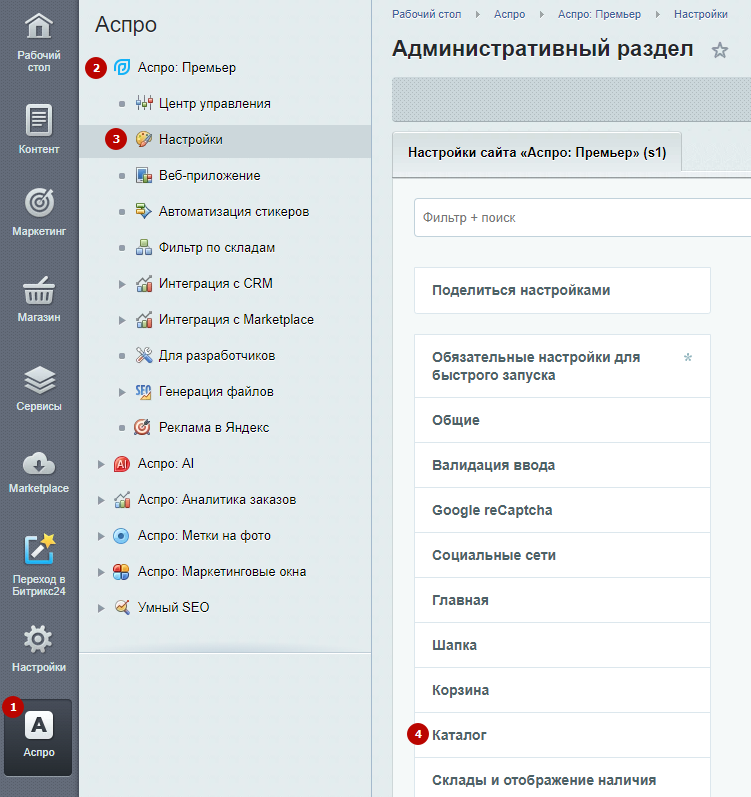Open the Каталог settings section
Viewport: 751px width, 797px height.
460,735
